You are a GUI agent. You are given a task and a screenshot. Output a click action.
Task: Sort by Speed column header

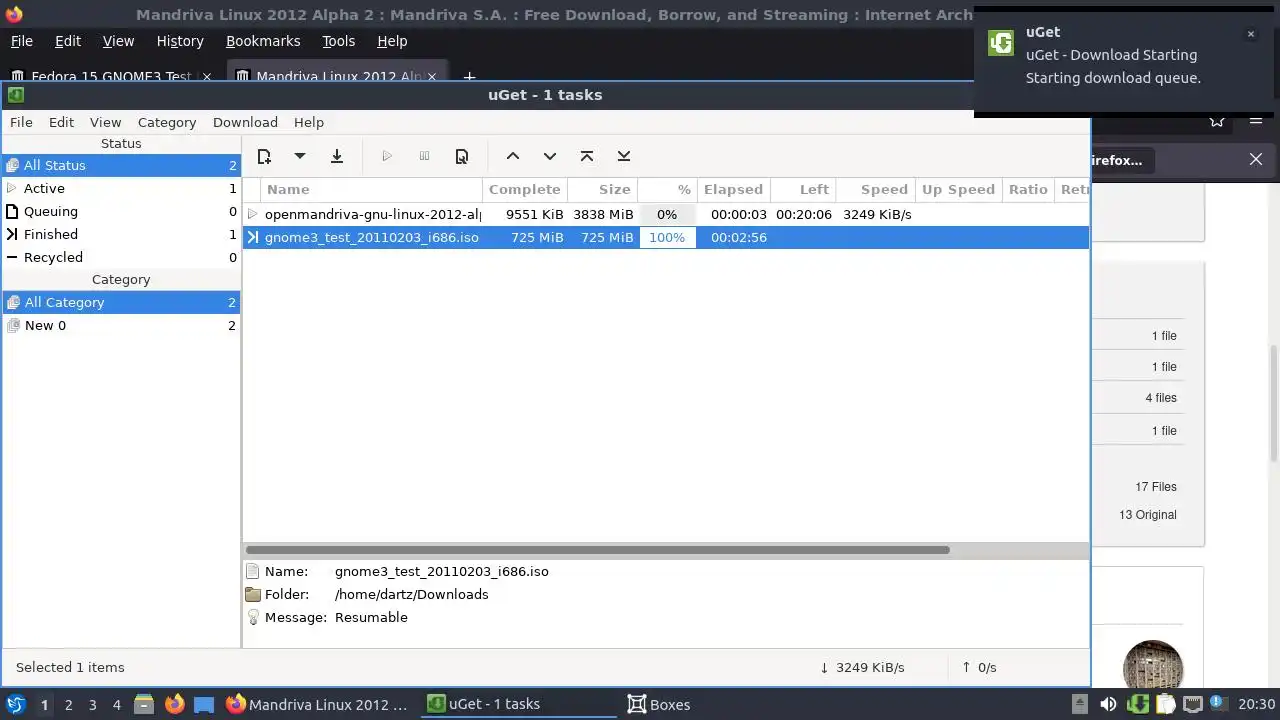click(x=875, y=189)
